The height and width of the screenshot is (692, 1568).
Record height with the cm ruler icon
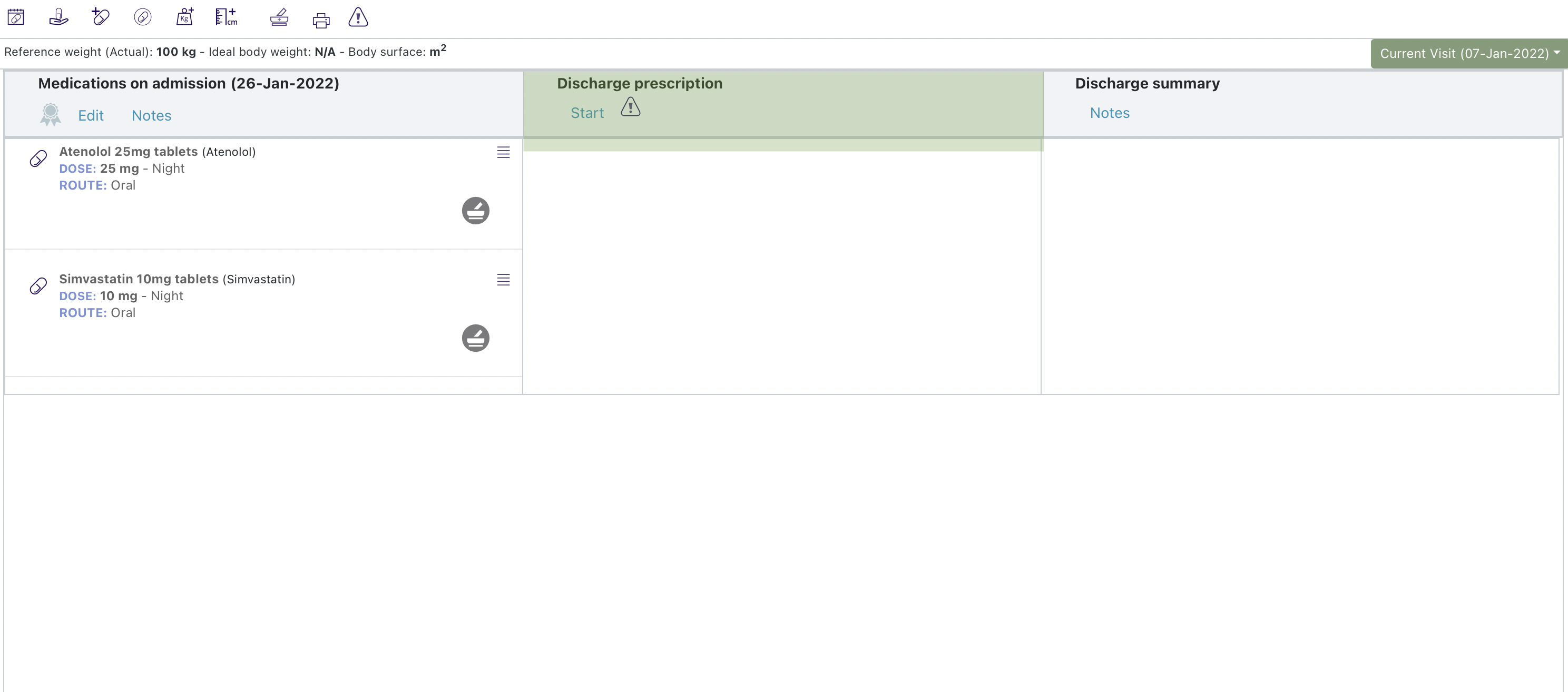[x=226, y=17]
